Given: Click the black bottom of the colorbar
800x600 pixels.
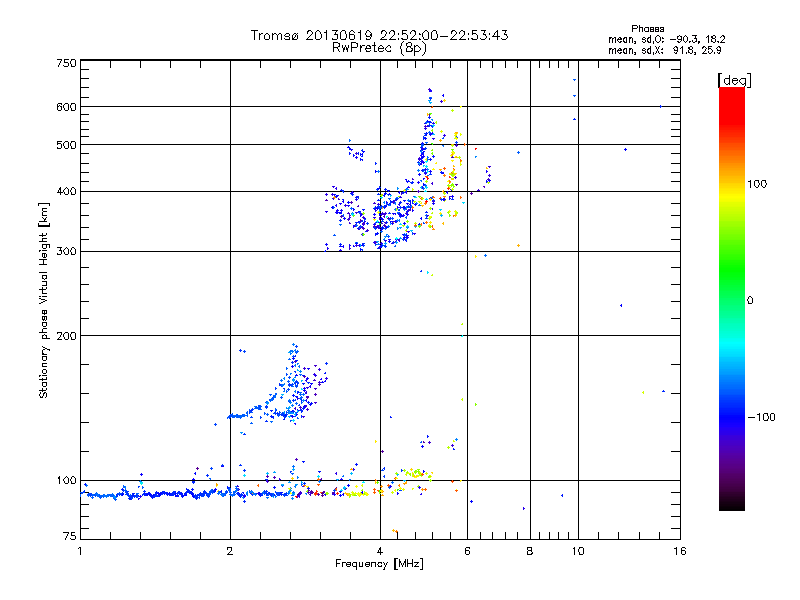Looking at the screenshot, I should coord(732,503).
